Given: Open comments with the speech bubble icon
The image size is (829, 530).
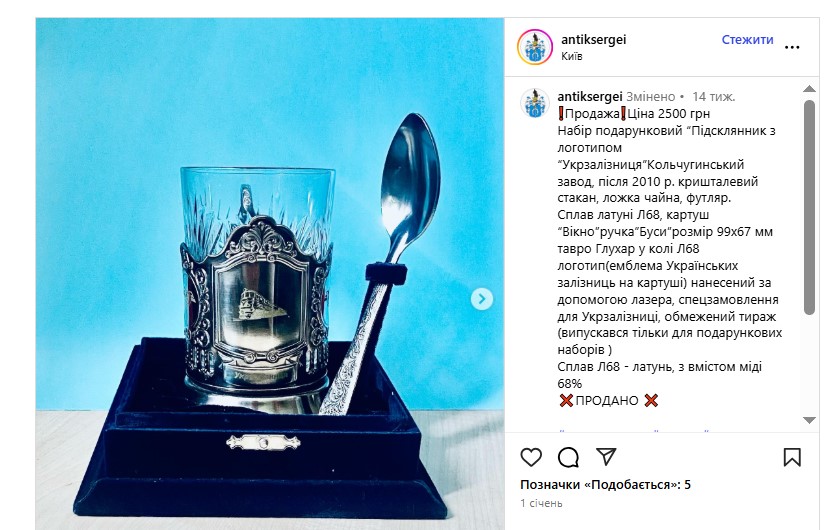Looking at the screenshot, I should (568, 457).
